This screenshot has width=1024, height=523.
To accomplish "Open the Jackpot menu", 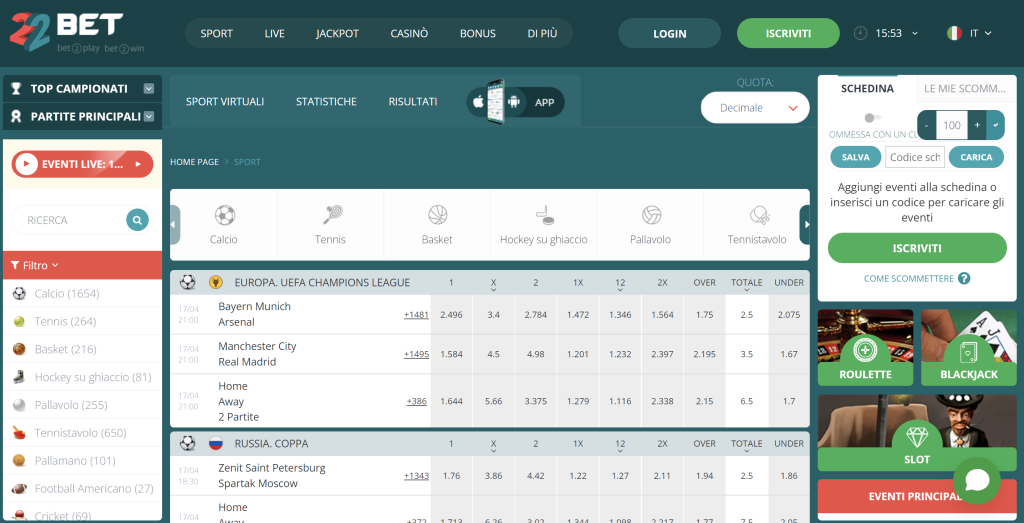I will (x=338, y=33).
